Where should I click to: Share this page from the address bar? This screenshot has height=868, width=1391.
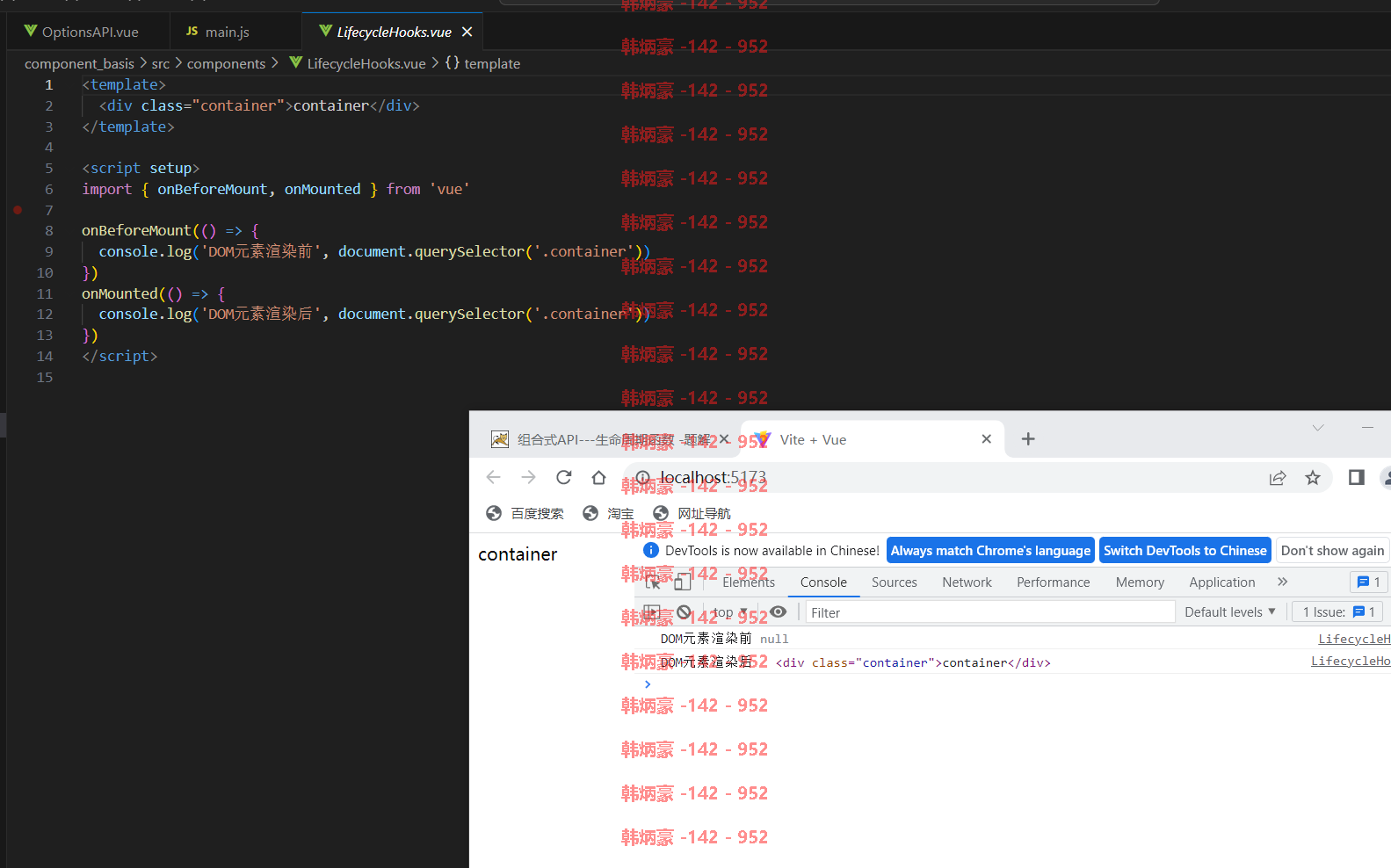(1278, 477)
